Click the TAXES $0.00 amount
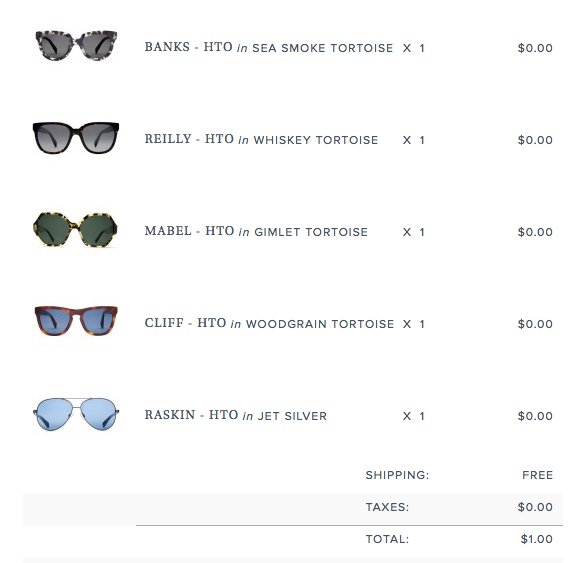 tap(535, 507)
